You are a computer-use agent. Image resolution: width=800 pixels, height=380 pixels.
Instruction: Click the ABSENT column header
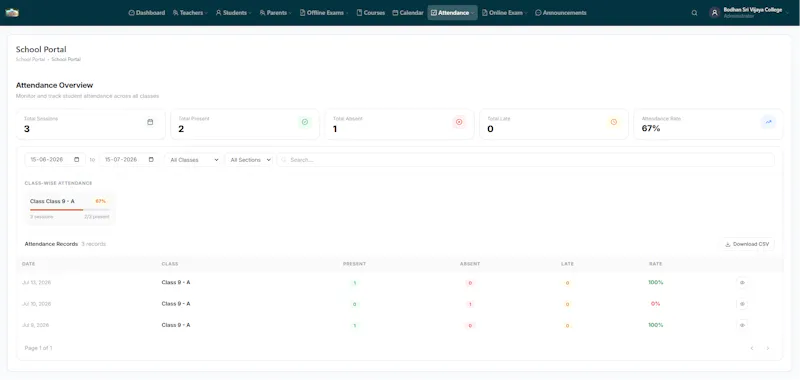pos(470,264)
